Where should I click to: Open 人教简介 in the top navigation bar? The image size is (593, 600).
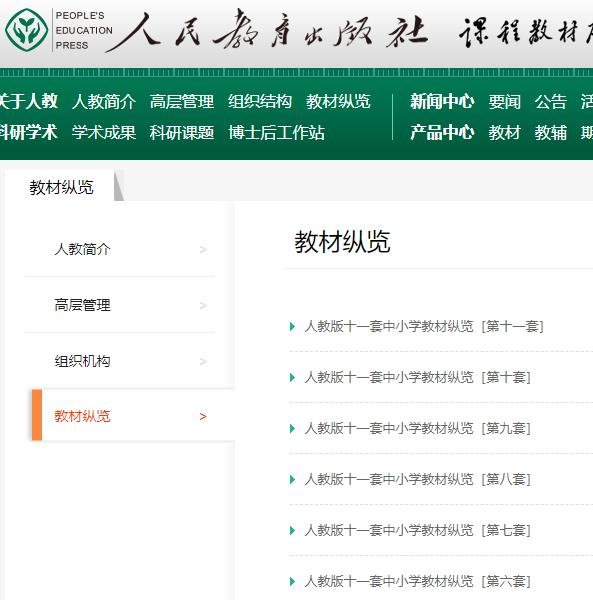(104, 102)
